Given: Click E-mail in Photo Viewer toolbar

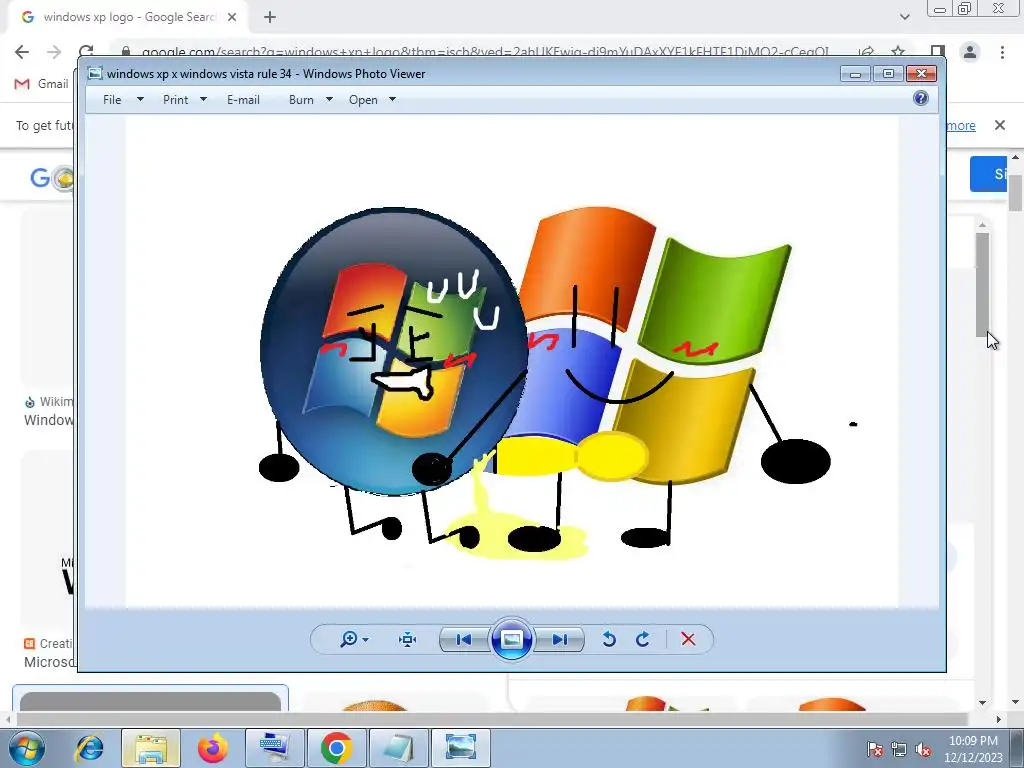Looking at the screenshot, I should [x=243, y=100].
